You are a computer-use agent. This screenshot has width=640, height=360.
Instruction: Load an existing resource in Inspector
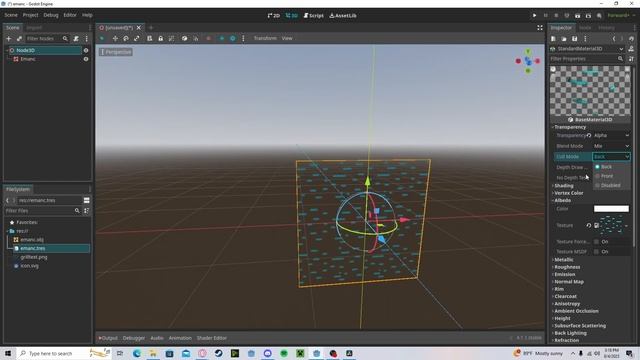click(564, 38)
